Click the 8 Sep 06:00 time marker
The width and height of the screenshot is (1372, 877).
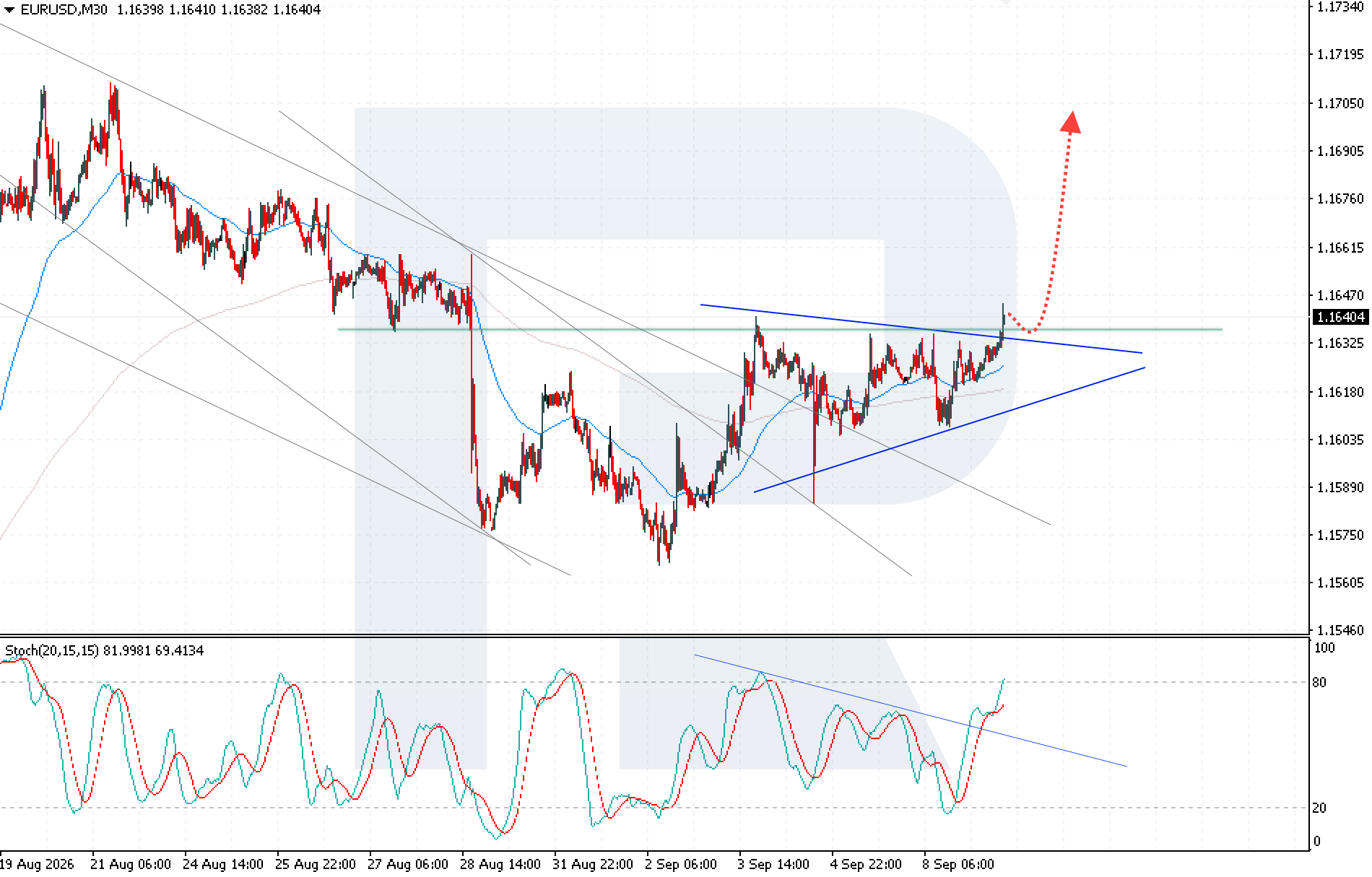958,864
